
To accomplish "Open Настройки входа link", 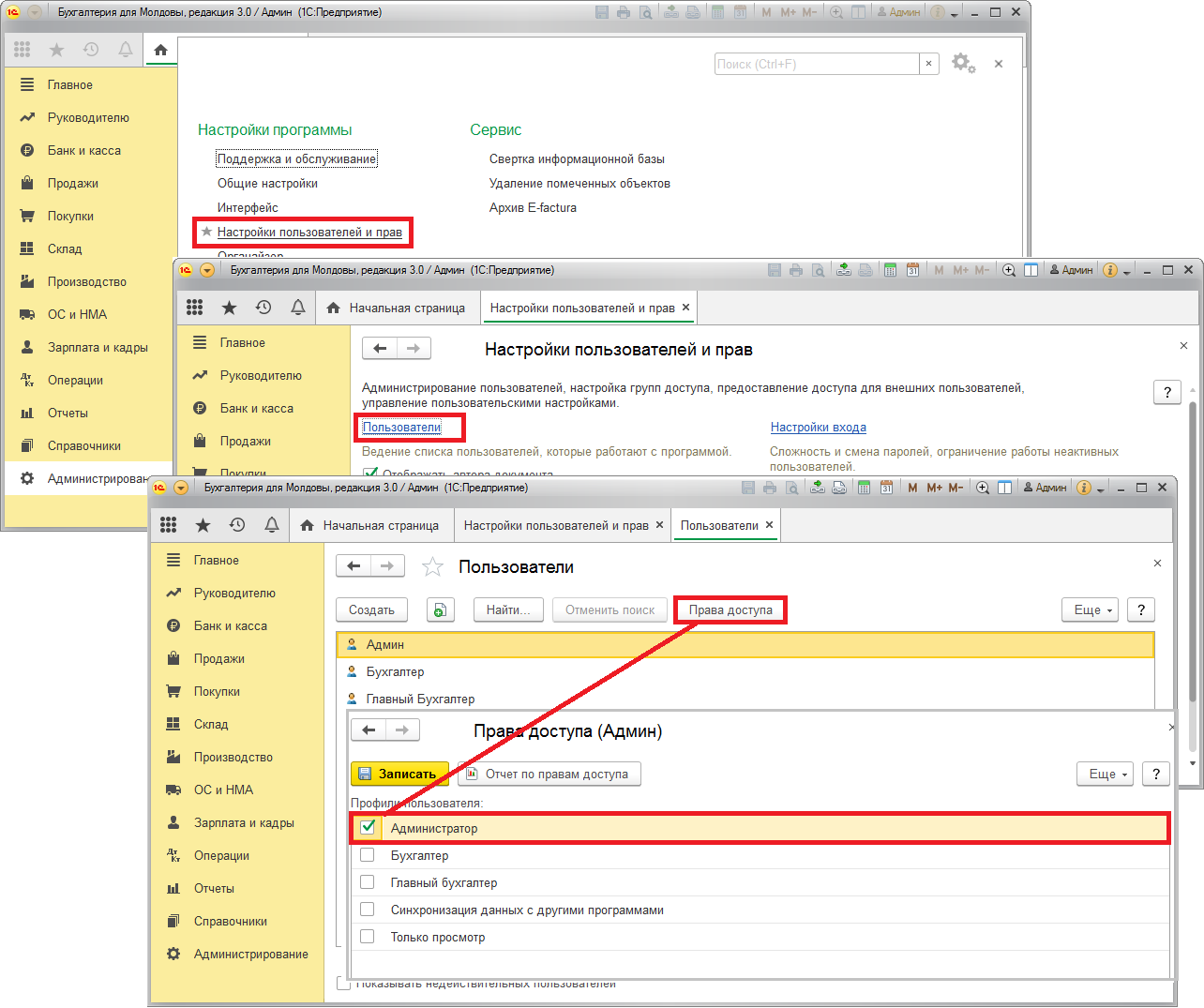I will 819,427.
